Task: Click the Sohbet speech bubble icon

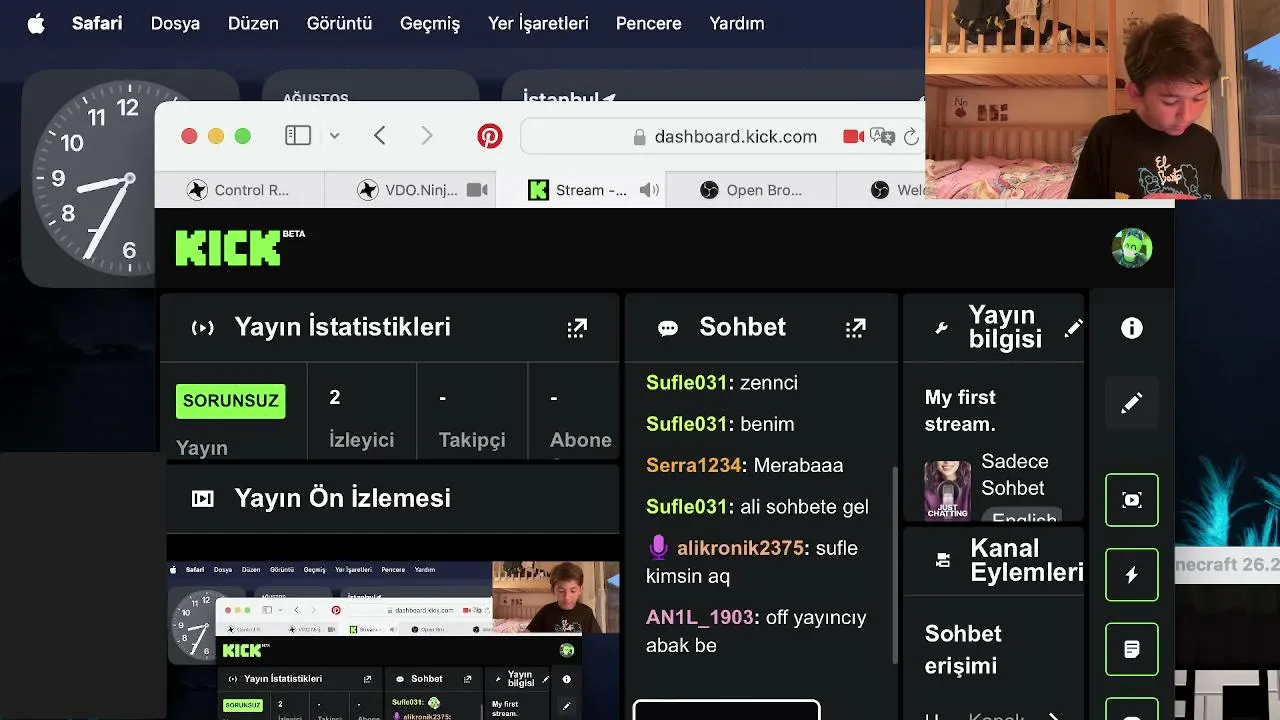Action: click(x=668, y=328)
